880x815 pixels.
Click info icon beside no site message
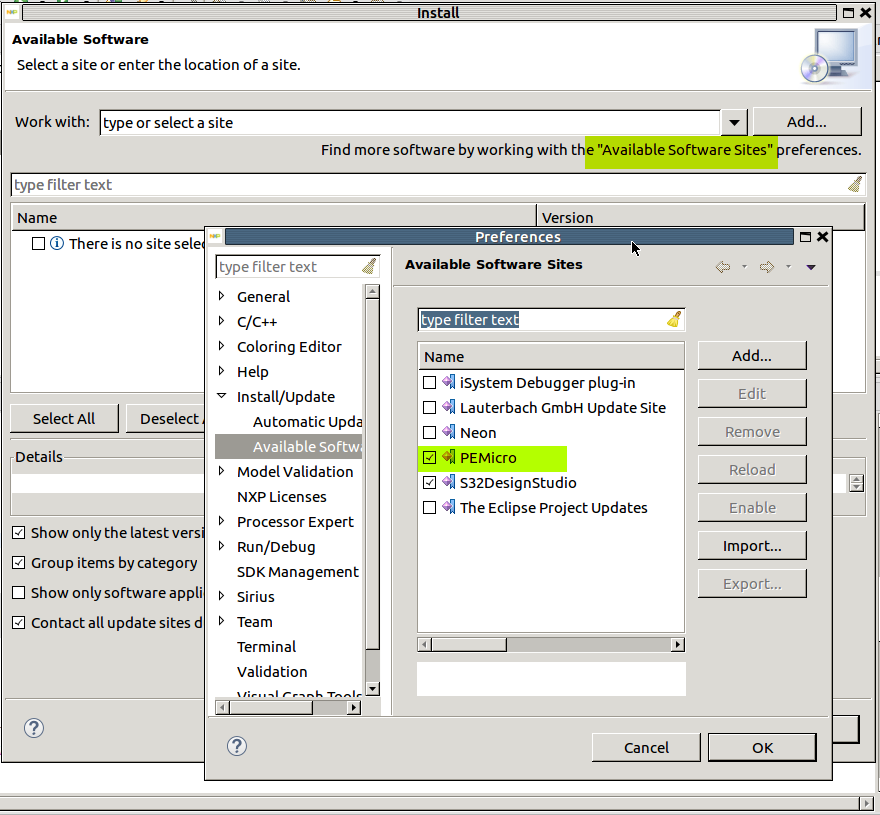57,244
